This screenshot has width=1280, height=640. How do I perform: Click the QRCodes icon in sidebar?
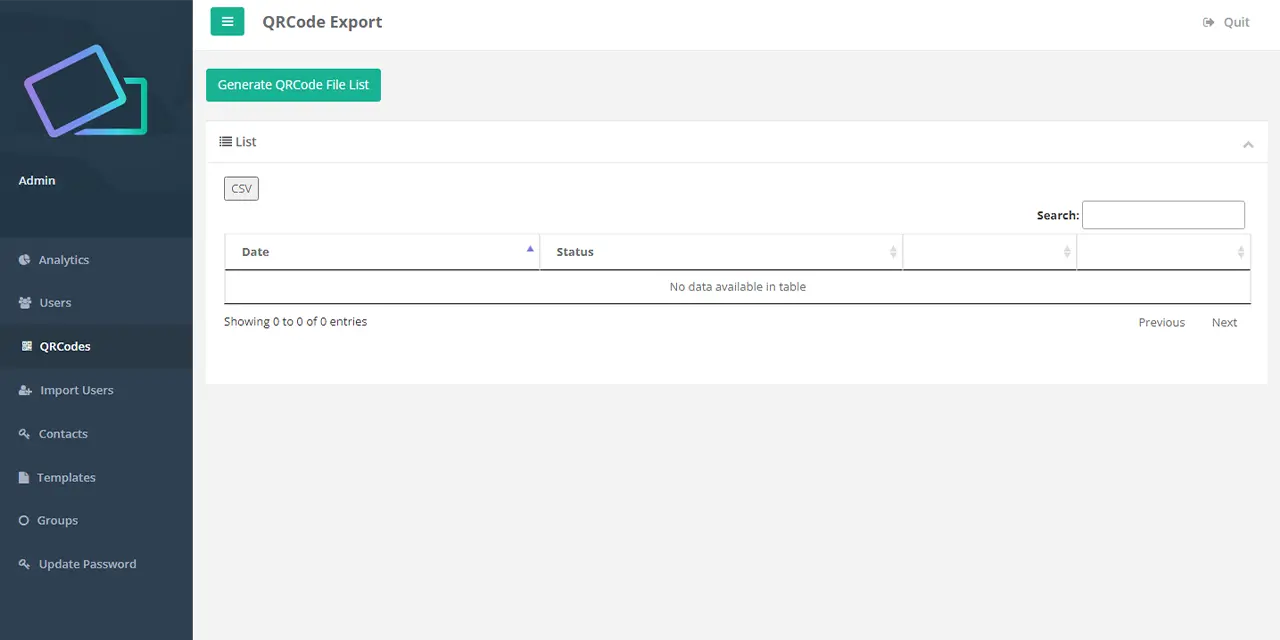[27, 347]
